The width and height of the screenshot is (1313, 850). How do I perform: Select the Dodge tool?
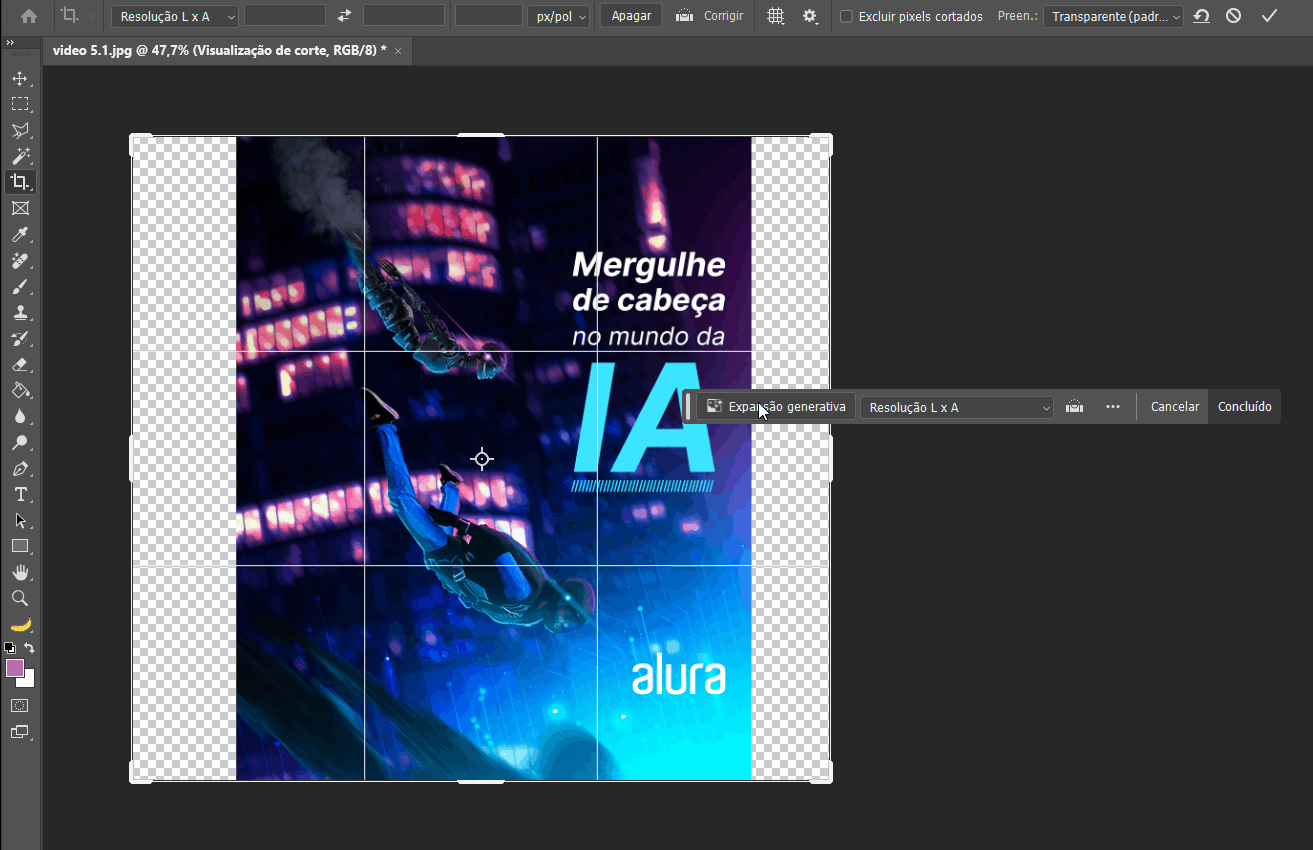click(19, 442)
